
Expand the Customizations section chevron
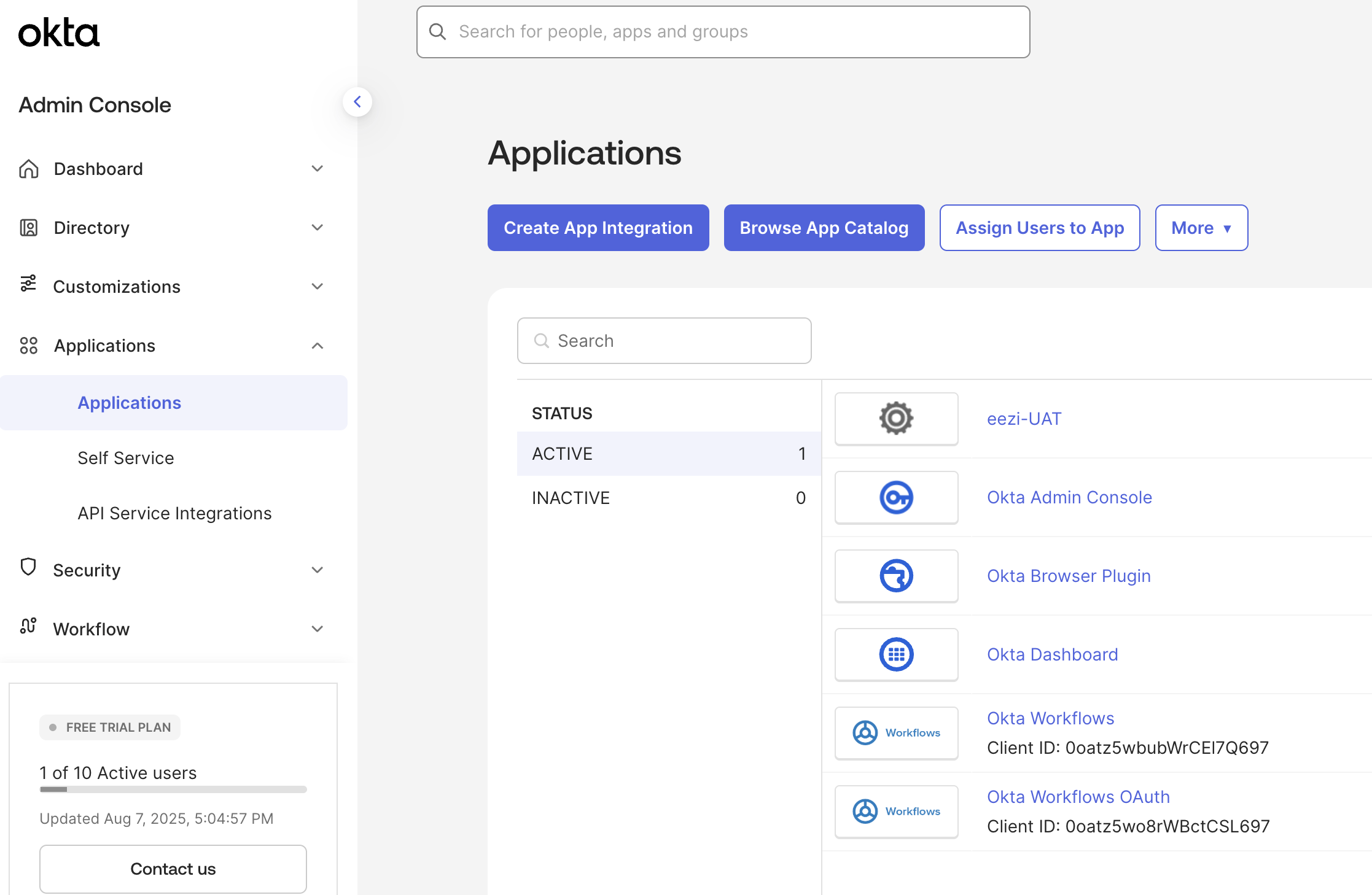(317, 287)
